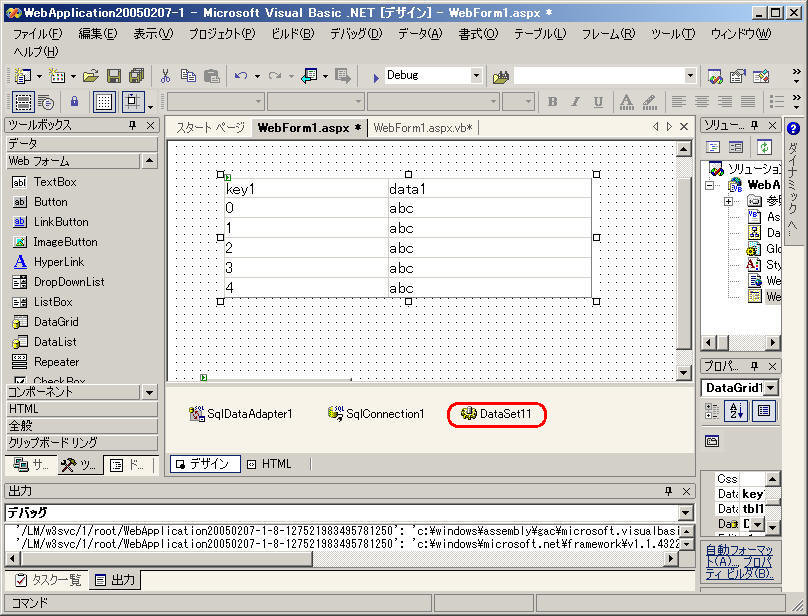Switch to the WebForm1.aspx.vb tab

click(422, 127)
